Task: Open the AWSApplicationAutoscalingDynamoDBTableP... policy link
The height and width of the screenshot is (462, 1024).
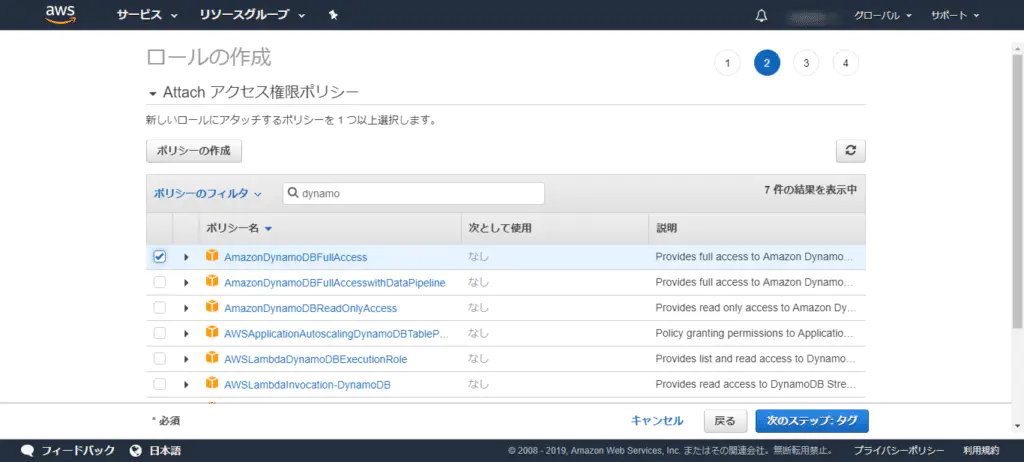Action: coord(336,334)
